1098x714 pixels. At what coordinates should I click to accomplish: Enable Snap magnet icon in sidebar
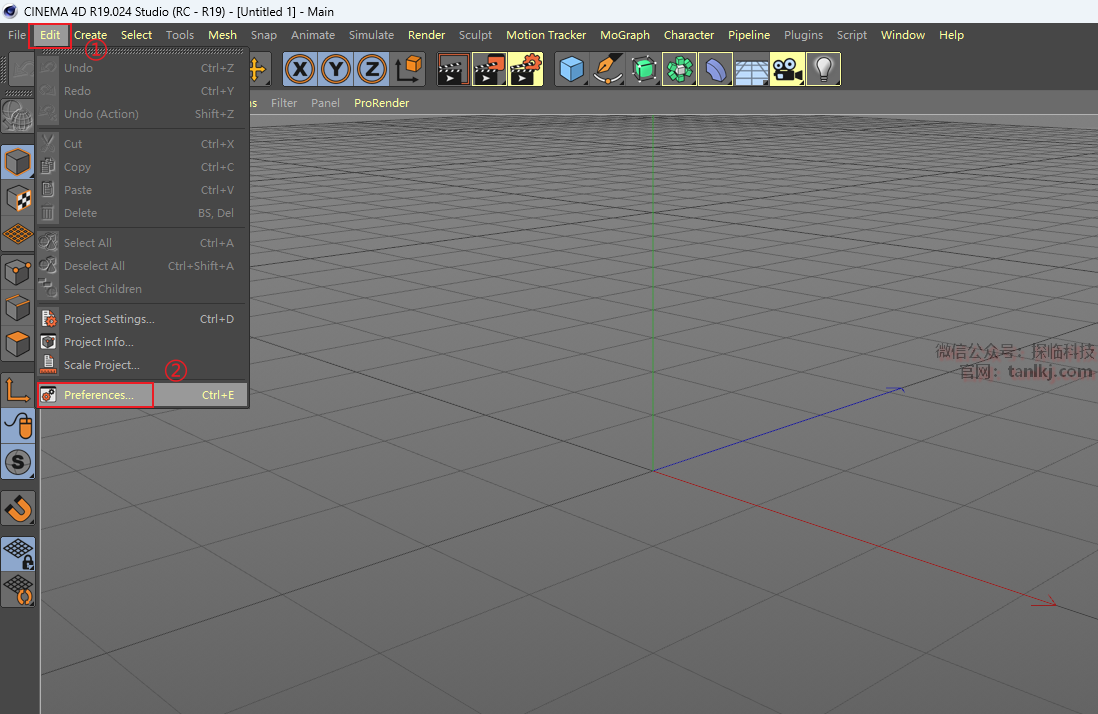[x=19, y=508]
